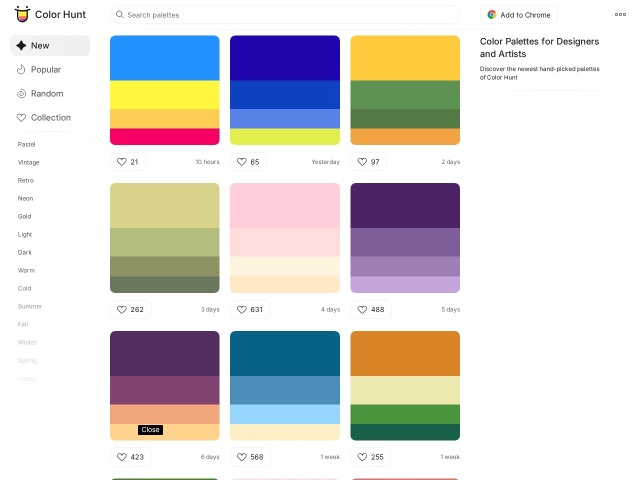Like the palette with 21 likes

[127, 162]
